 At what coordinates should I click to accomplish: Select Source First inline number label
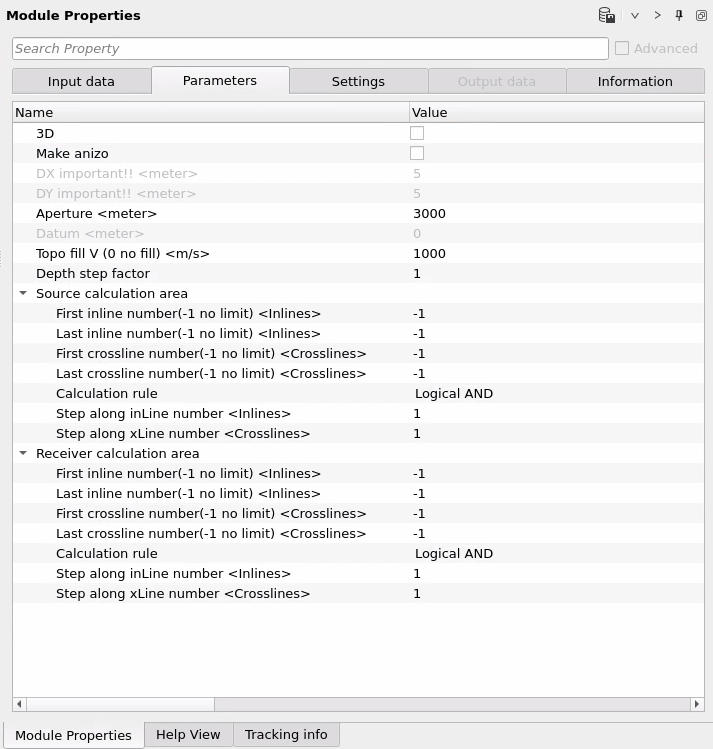point(188,314)
